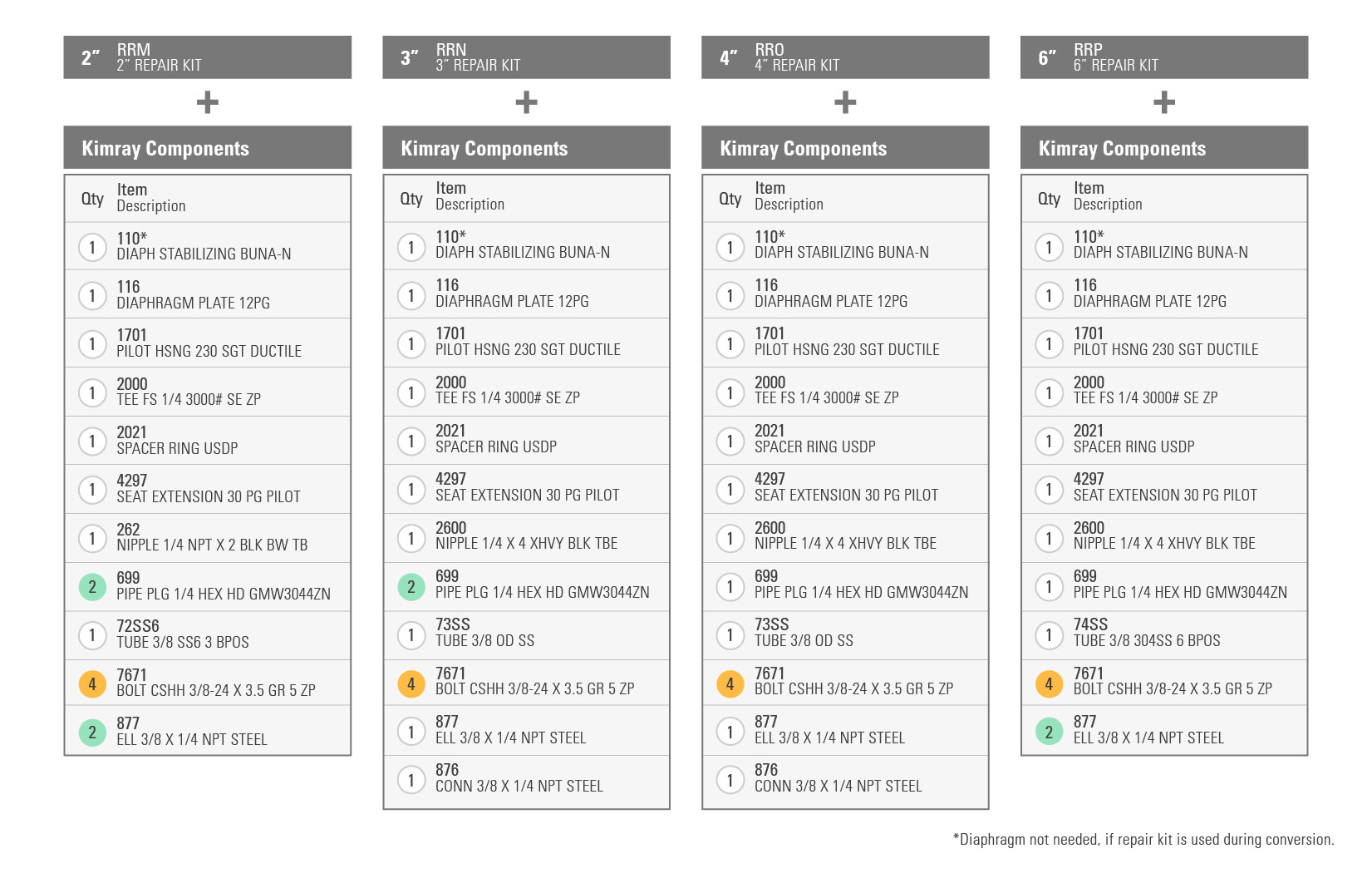Click the green quantity badge for 877 in 6" column
The image size is (1372, 888).
[x=1049, y=732]
